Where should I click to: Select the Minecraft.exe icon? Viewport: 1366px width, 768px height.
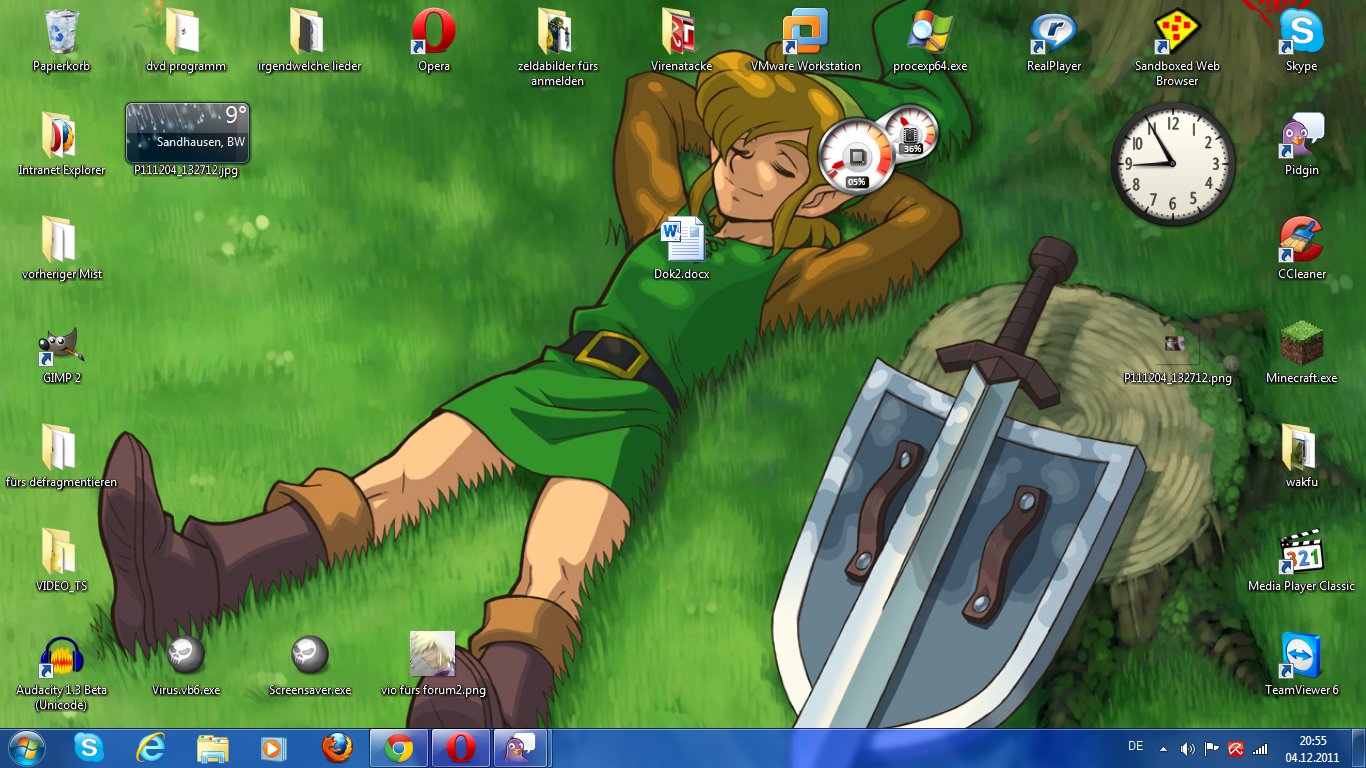1301,345
